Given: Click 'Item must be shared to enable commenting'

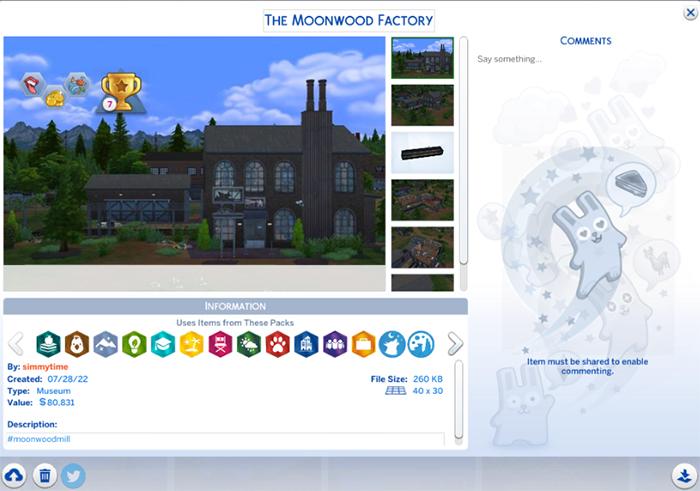Looking at the screenshot, I should (x=587, y=366).
